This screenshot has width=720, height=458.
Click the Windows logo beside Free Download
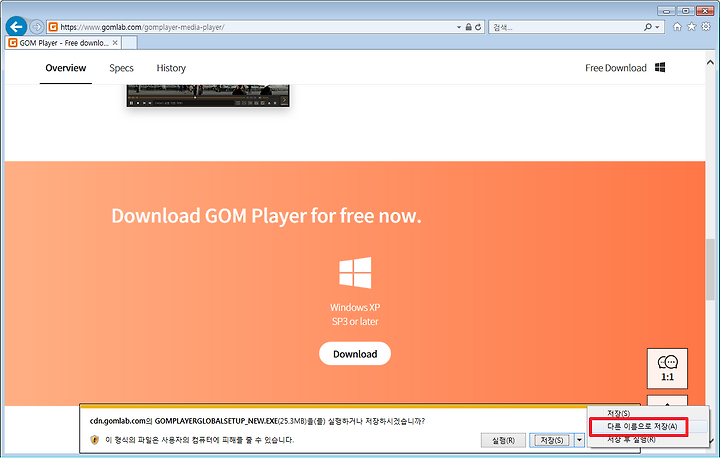coord(660,68)
